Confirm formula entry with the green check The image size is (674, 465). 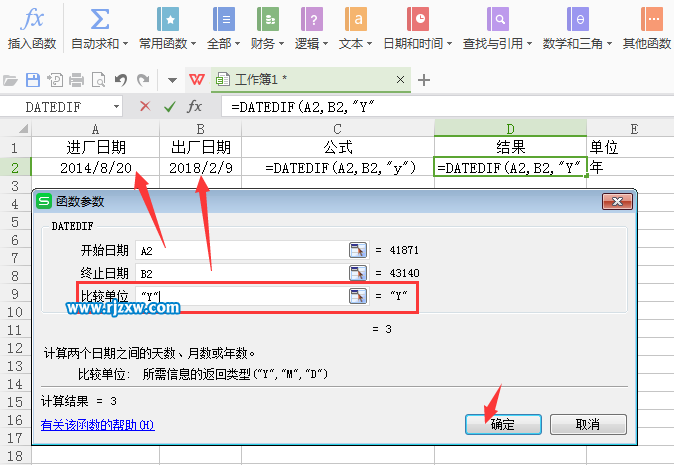(x=170, y=106)
